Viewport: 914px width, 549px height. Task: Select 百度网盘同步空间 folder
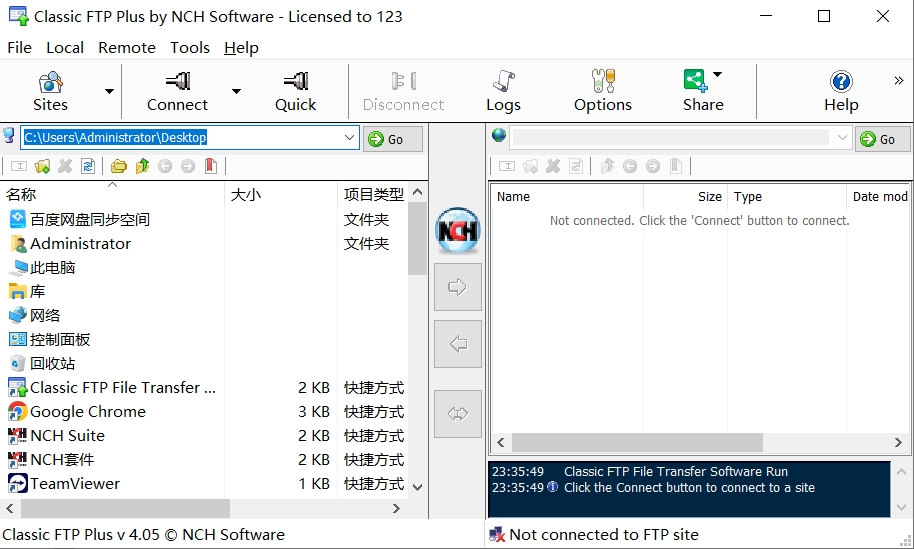(90, 220)
